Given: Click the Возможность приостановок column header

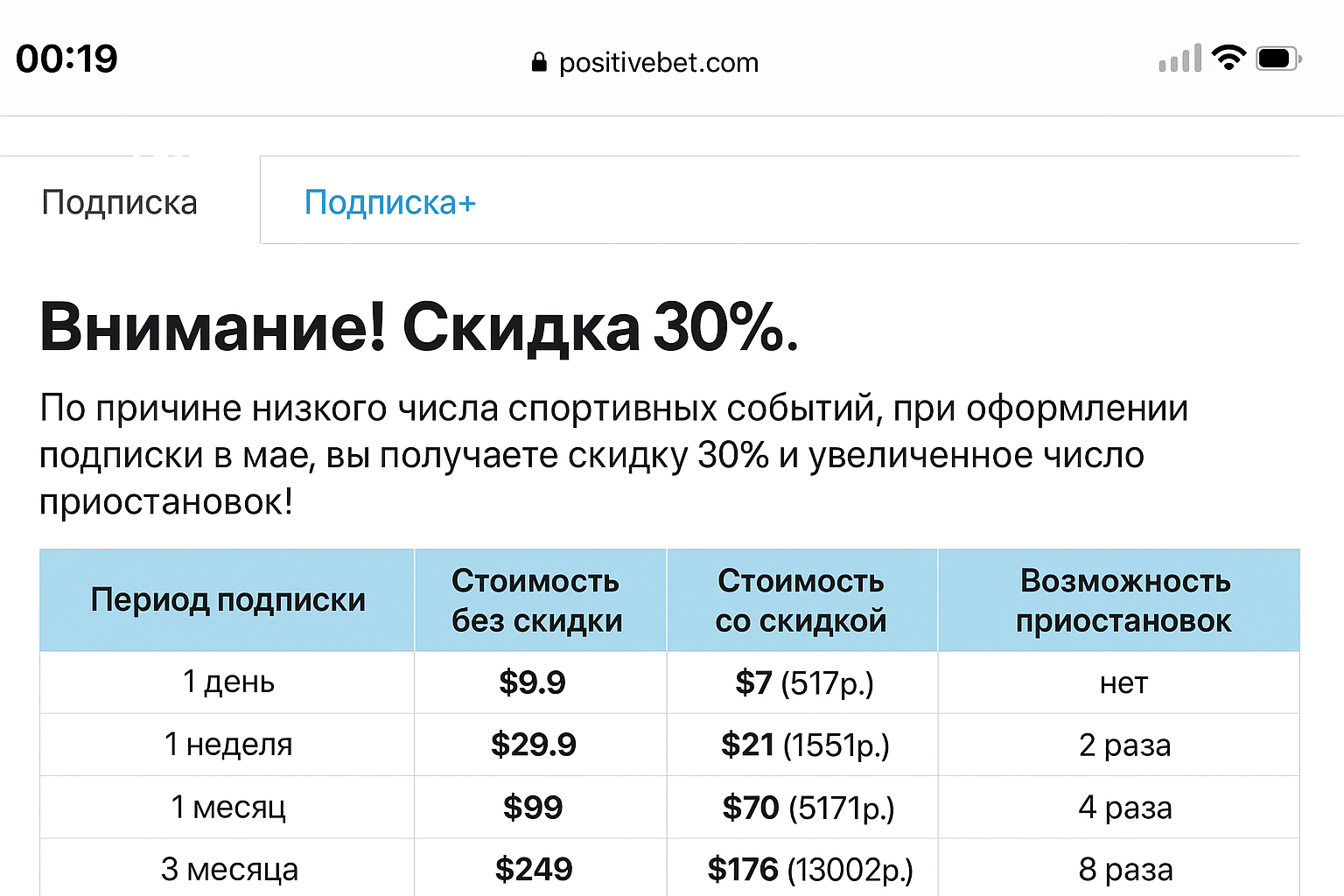Looking at the screenshot, I should [1123, 600].
